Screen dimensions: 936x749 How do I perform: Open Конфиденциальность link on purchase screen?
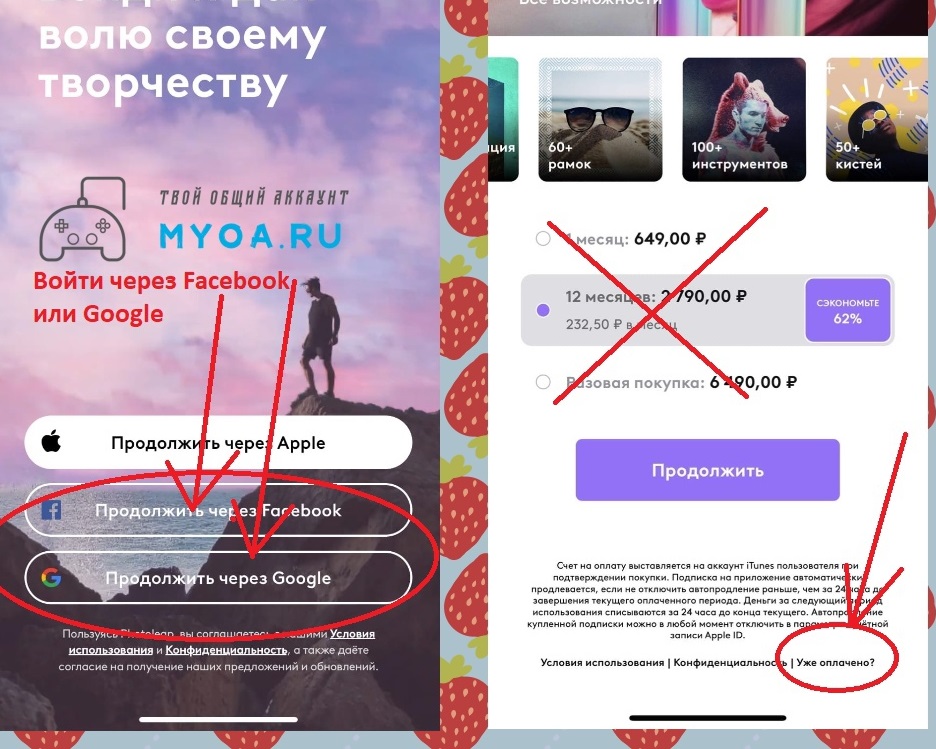tap(730, 662)
